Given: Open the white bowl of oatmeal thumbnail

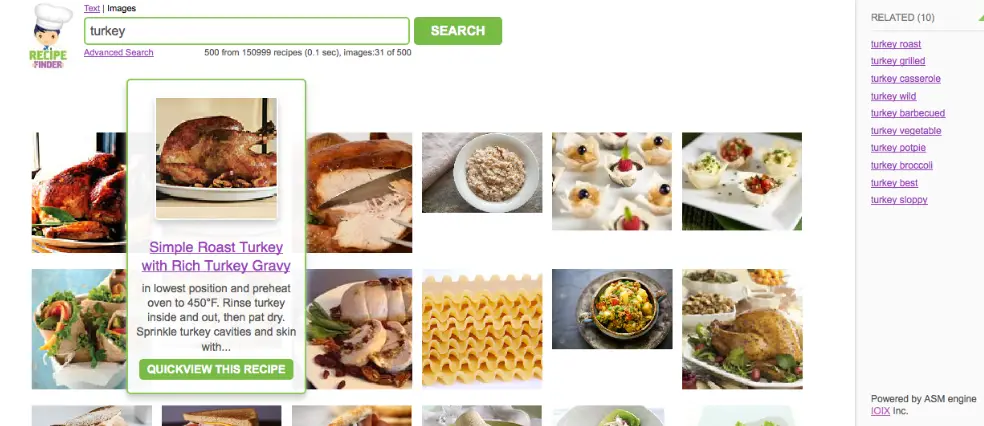Looking at the screenshot, I should pos(482,173).
